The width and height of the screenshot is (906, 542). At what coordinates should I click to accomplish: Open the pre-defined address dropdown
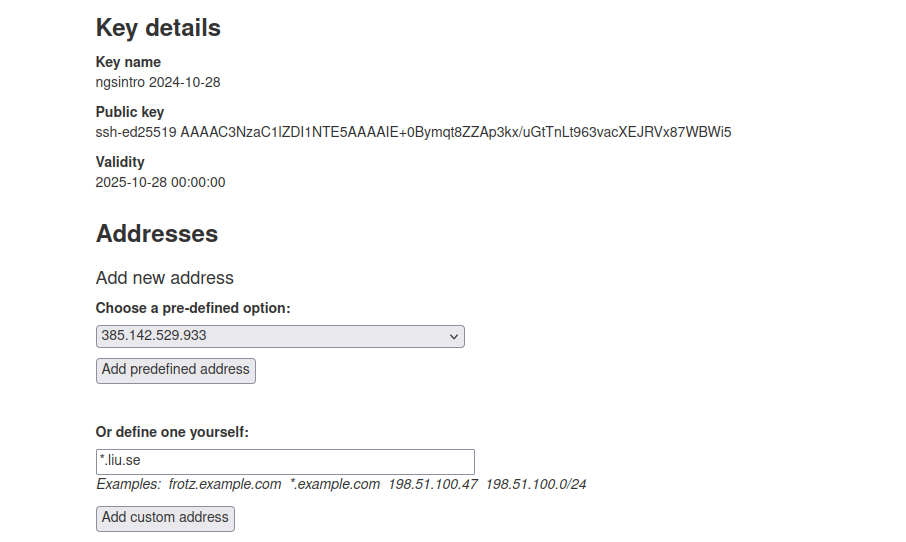coord(280,336)
